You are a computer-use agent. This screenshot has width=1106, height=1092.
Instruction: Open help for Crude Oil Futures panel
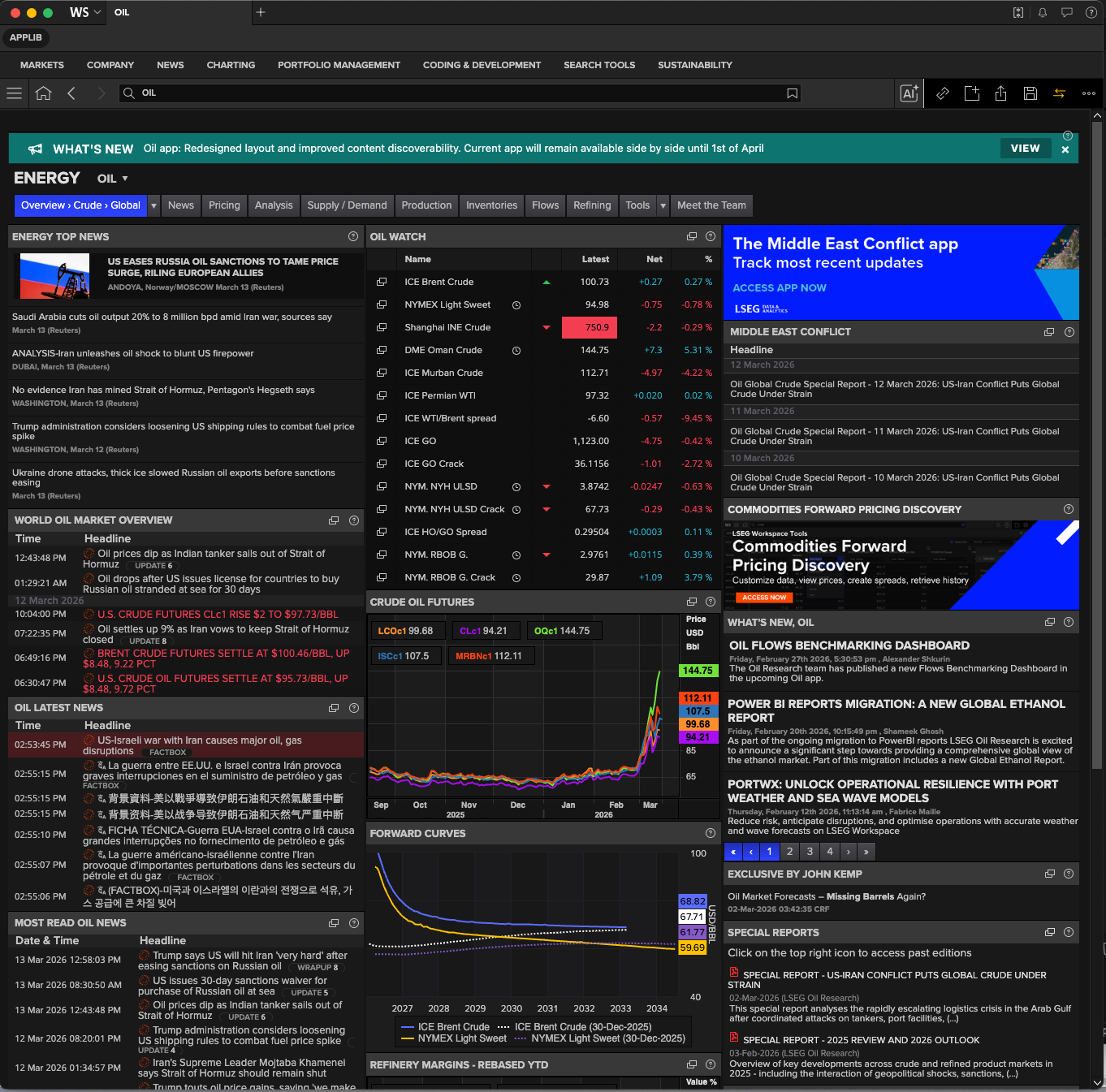[x=711, y=602]
